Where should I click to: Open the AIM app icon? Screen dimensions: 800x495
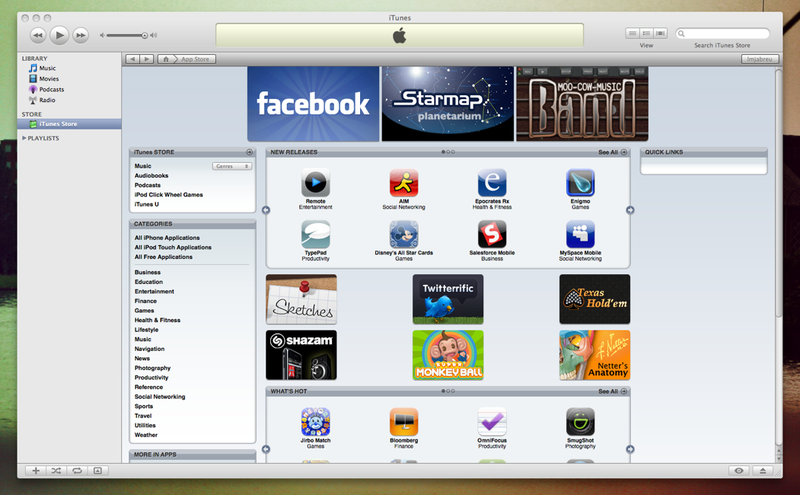coord(404,183)
